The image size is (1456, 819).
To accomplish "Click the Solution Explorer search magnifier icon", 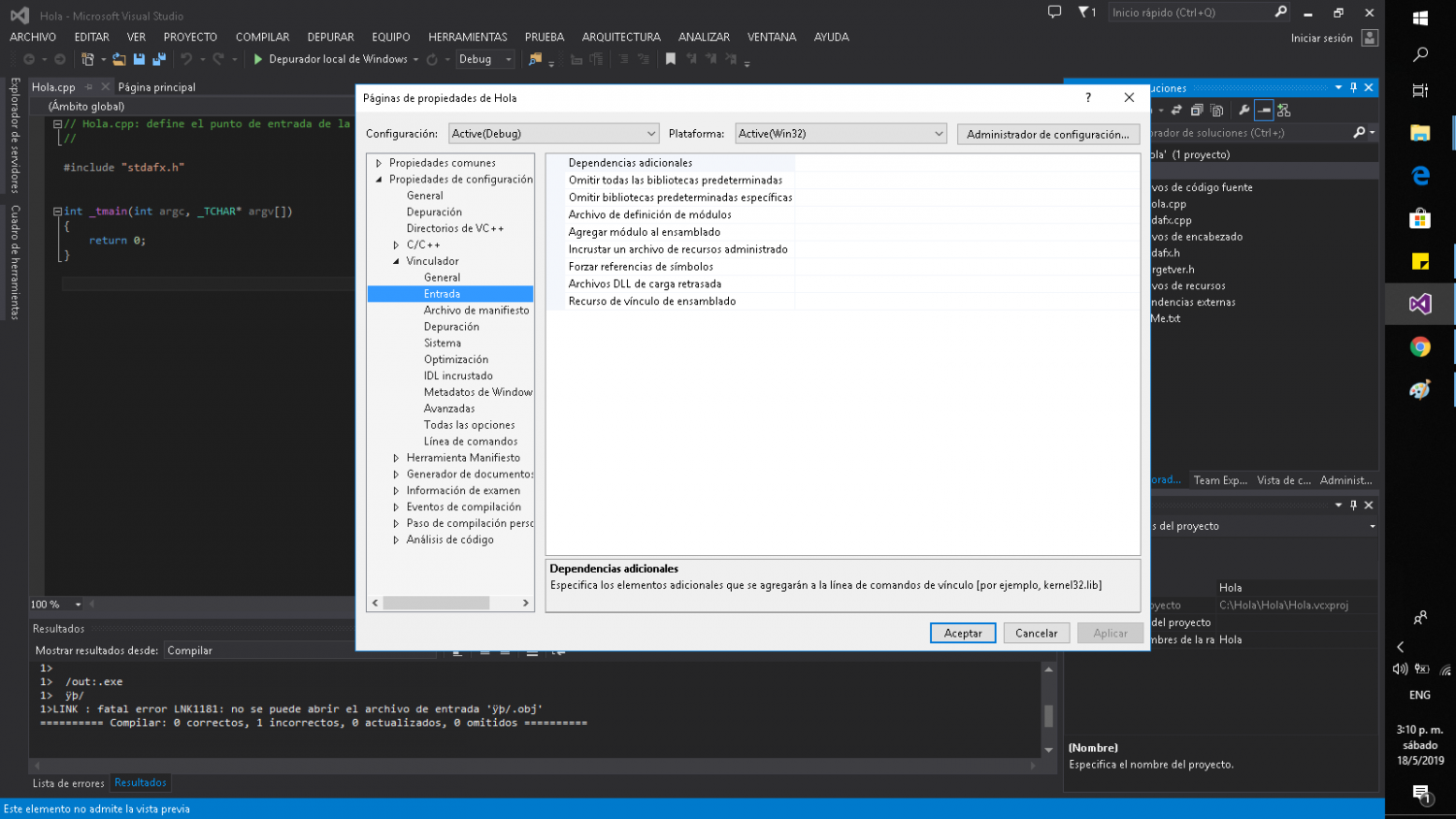I will [1359, 132].
